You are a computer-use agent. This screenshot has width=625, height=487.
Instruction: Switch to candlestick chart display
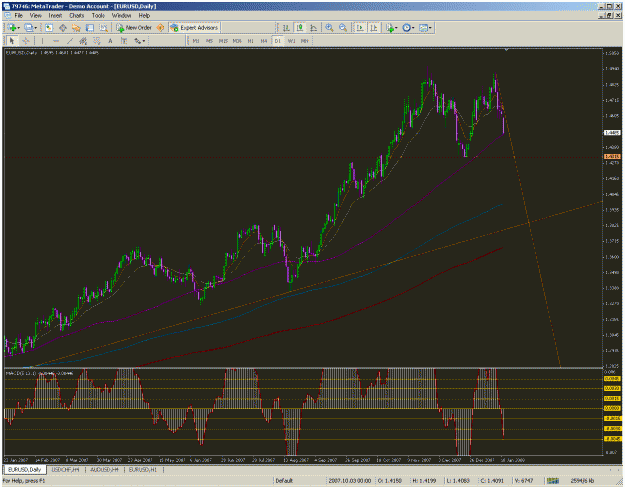click(x=300, y=28)
